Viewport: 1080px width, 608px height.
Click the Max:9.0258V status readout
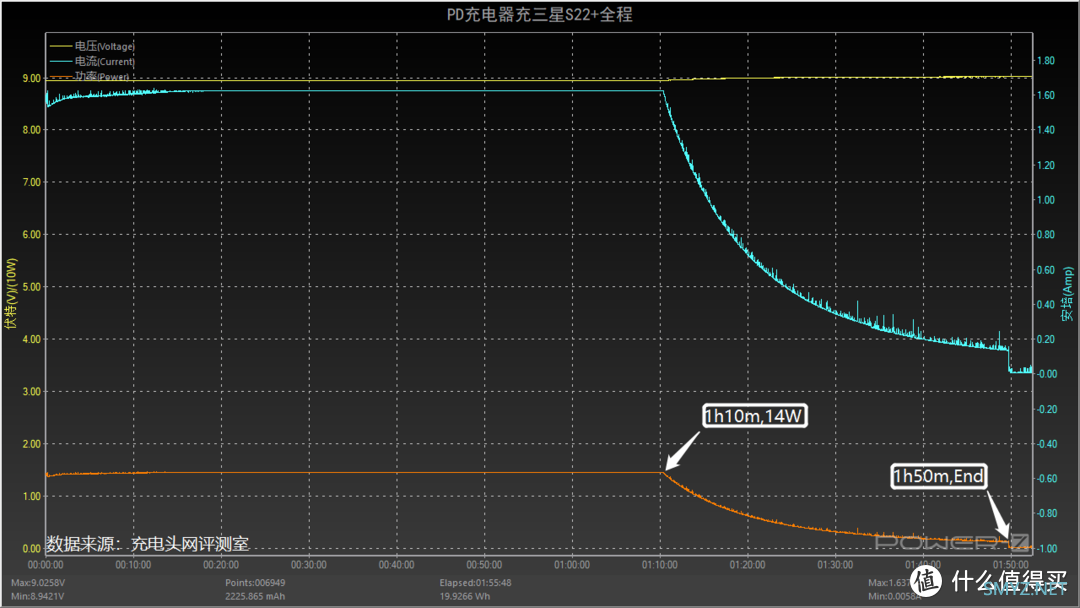coord(38,583)
